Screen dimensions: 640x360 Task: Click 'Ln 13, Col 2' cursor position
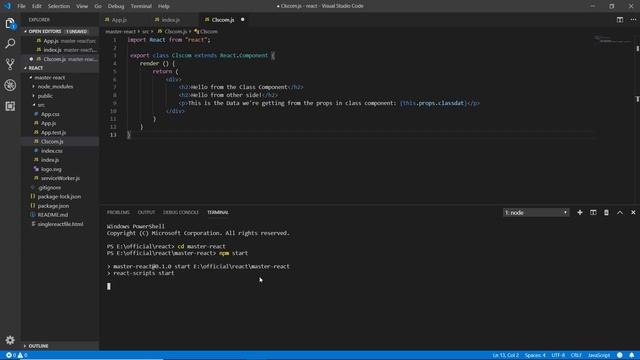[505, 355]
